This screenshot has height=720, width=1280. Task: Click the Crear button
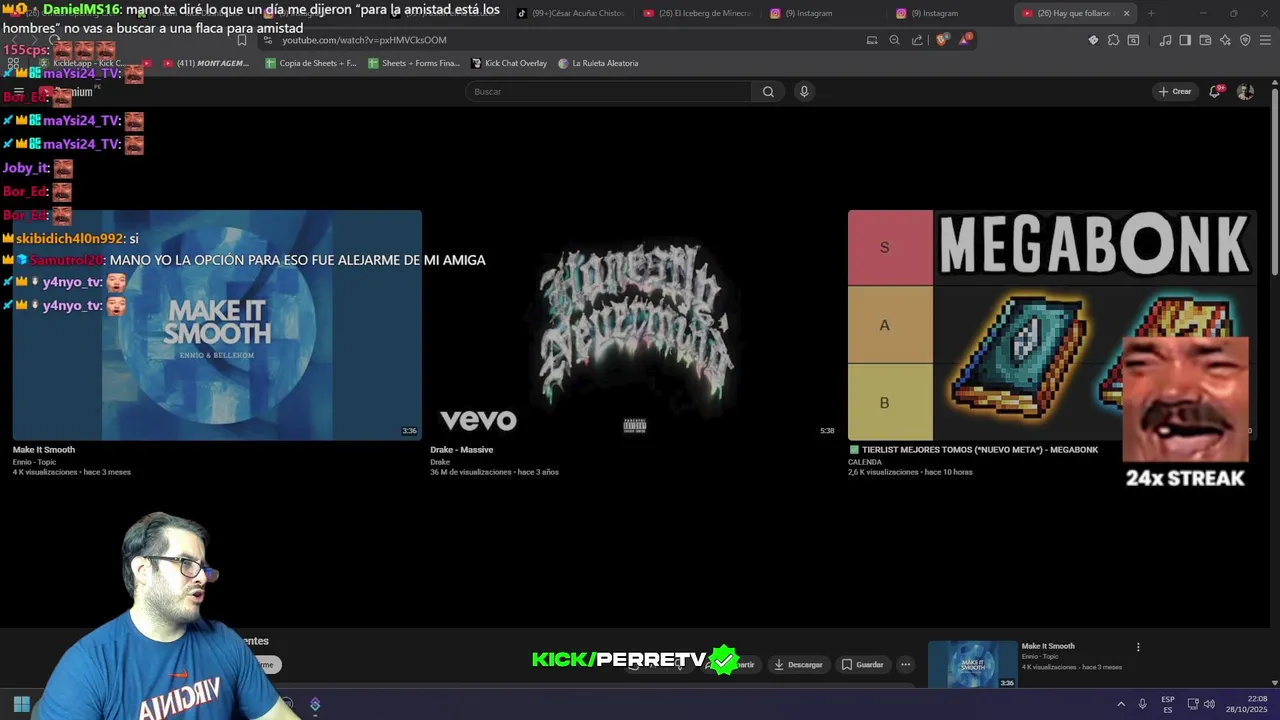tap(1175, 91)
